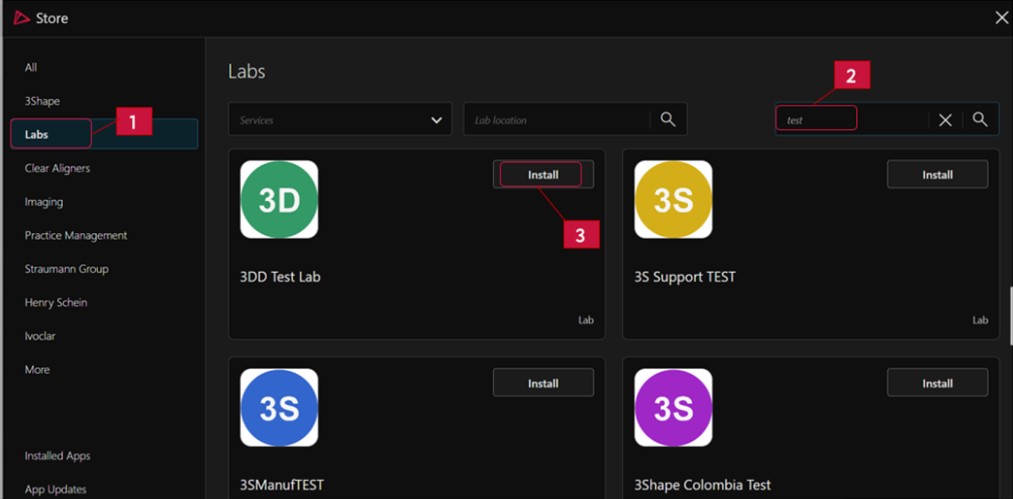The image size is (1013, 499).
Task: Install the 3DD Test Lab
Action: [543, 174]
